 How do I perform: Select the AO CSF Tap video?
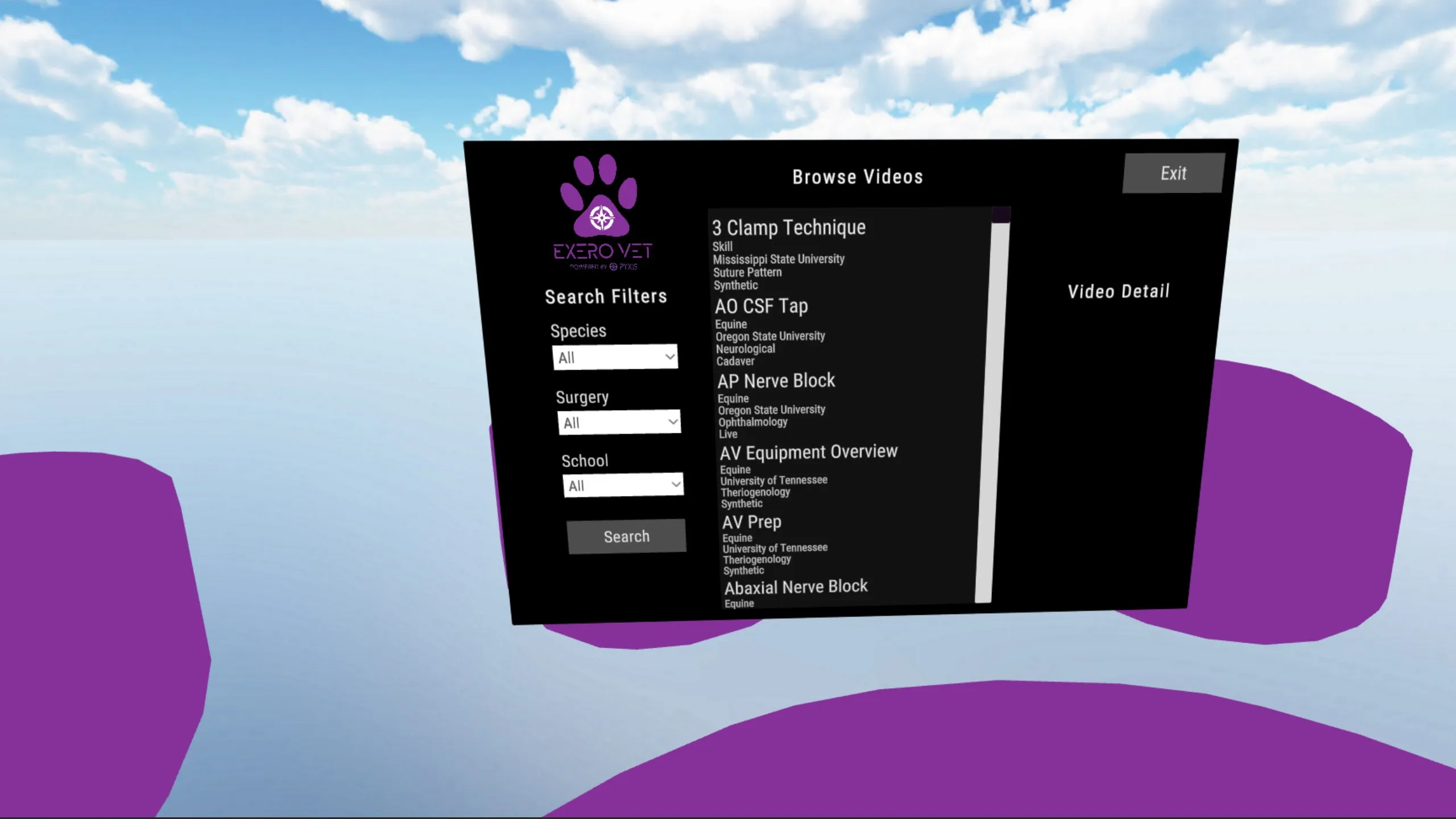[x=761, y=307]
